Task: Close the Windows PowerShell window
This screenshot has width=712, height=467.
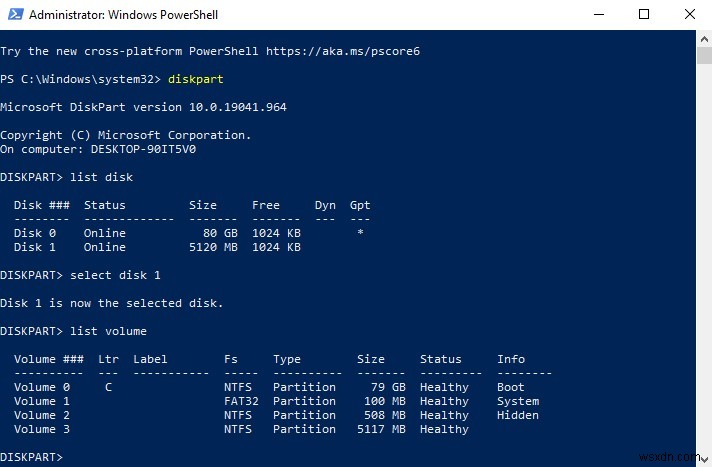Action: click(689, 15)
